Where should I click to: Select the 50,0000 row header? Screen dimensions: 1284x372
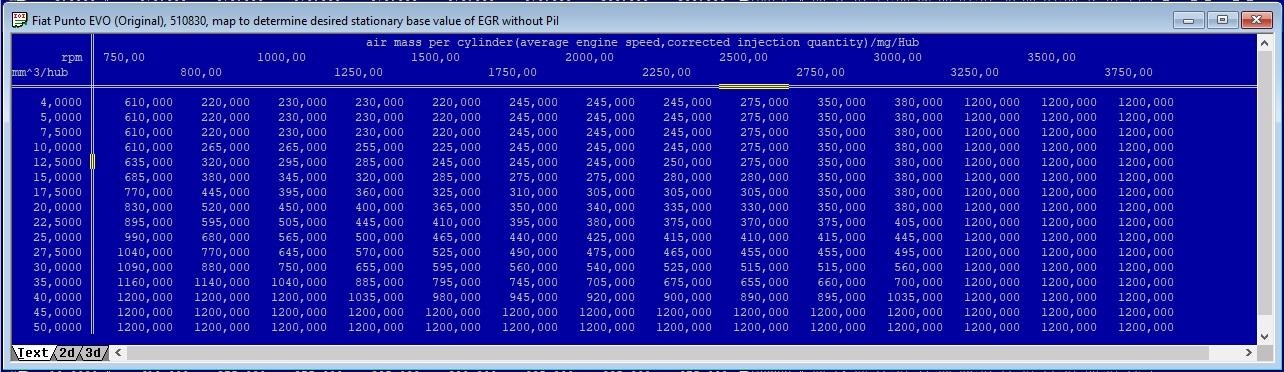[58, 327]
